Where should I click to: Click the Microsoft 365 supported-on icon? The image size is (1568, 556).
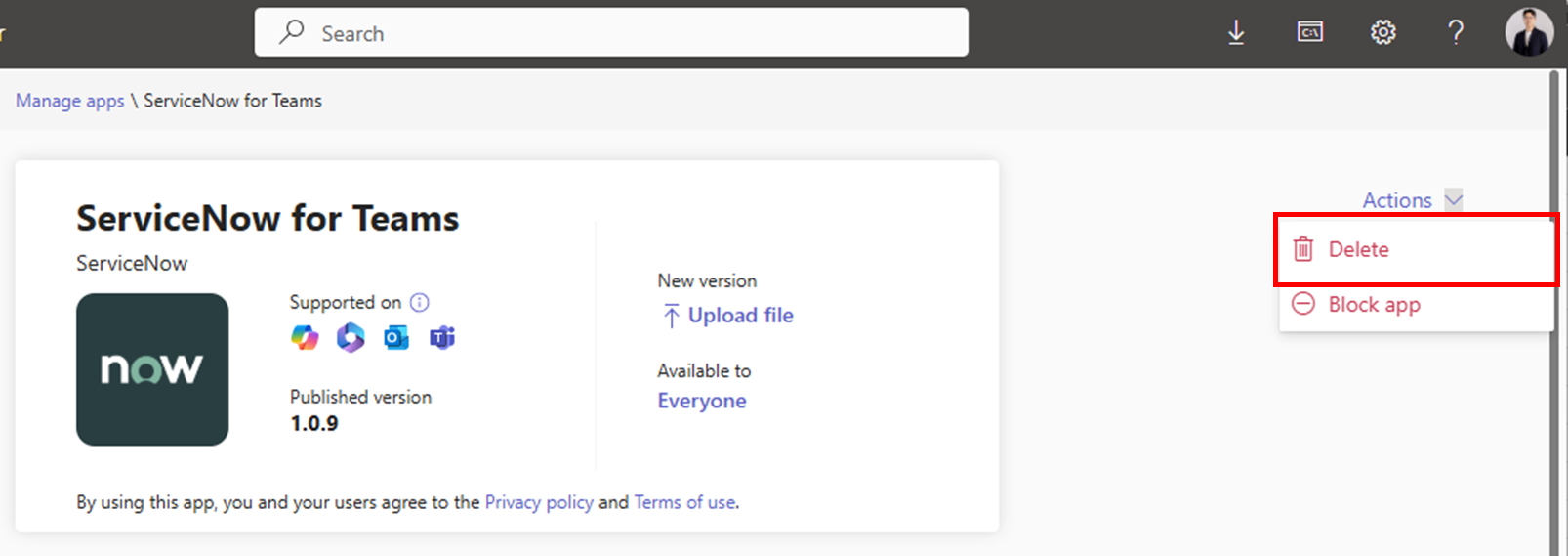point(351,337)
